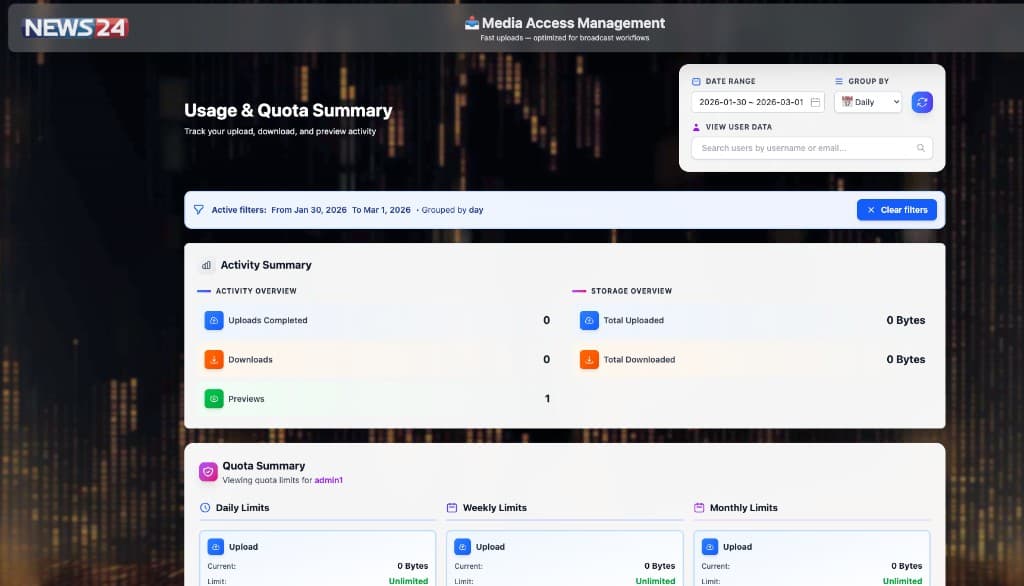This screenshot has height=586, width=1024.
Task: Click the Daily Limits clock icon
Action: [x=205, y=507]
